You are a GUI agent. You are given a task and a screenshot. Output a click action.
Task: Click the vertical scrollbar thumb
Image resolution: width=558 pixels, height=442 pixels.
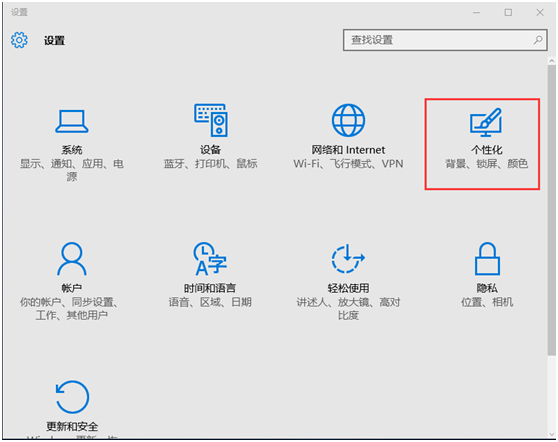click(x=552, y=210)
